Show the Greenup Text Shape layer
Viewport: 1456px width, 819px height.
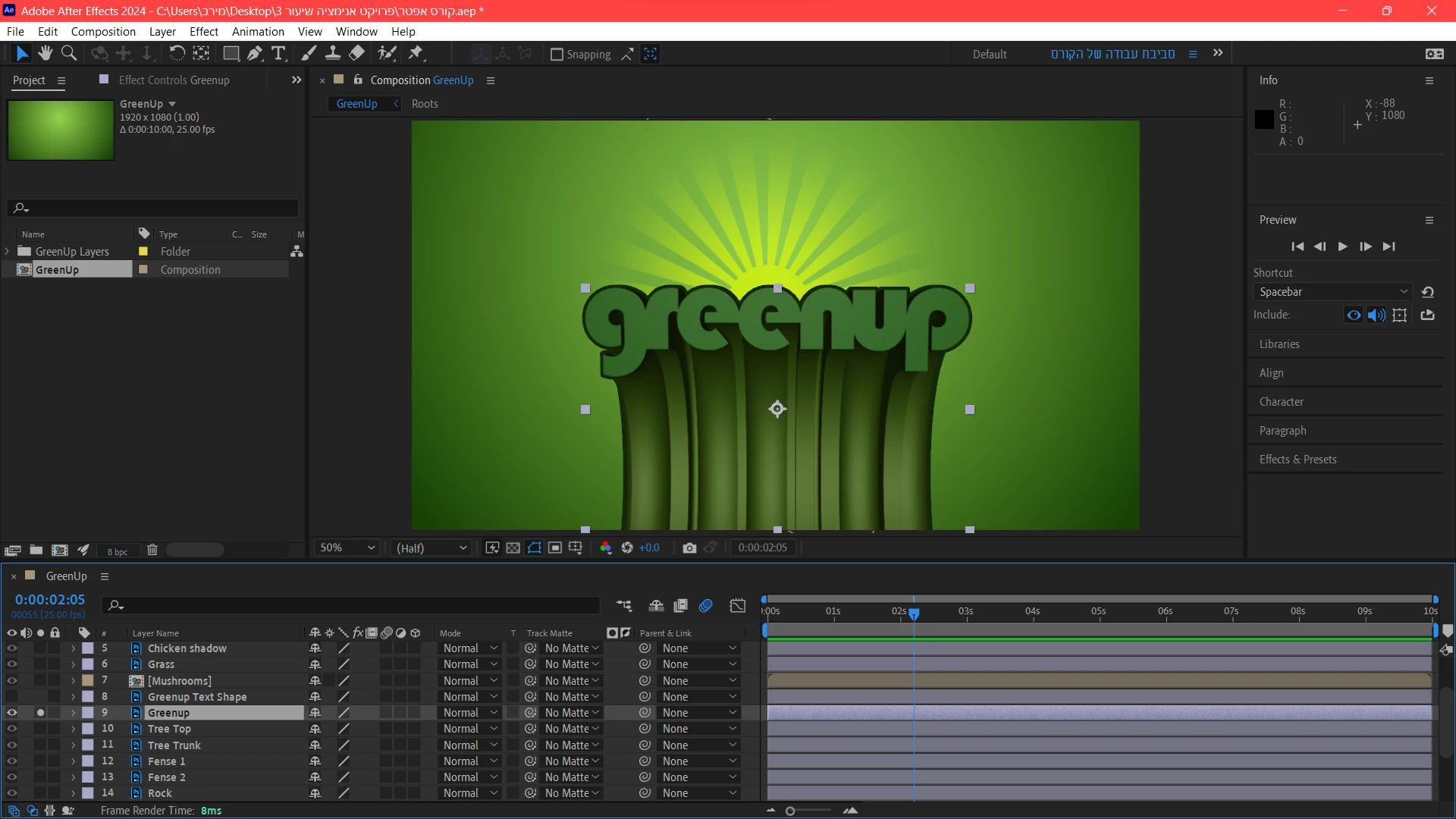11,697
